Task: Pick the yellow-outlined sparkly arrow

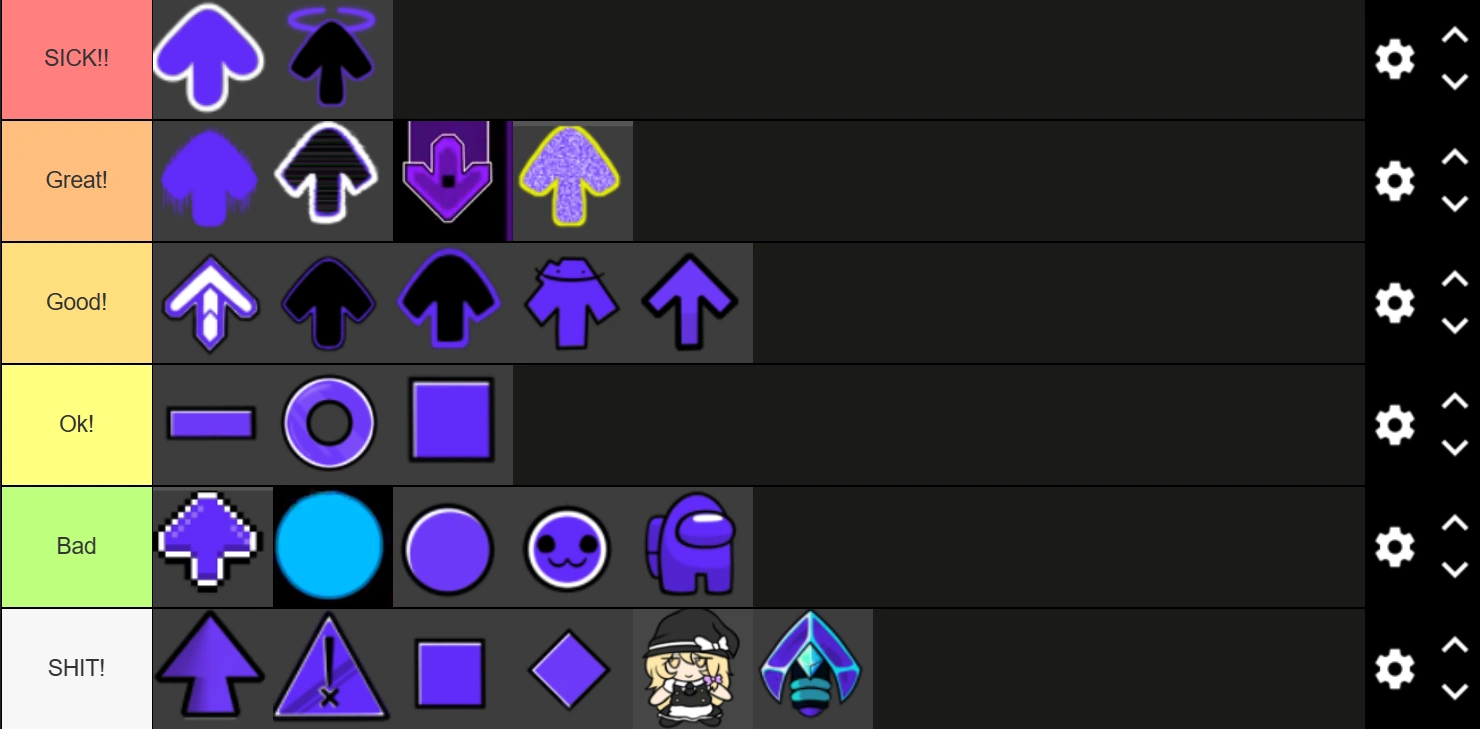Action: 573,181
